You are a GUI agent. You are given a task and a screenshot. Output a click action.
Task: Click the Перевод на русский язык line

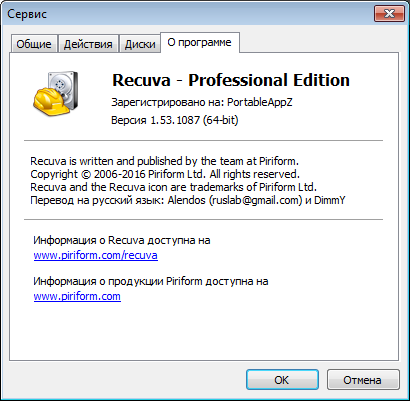pos(188,200)
